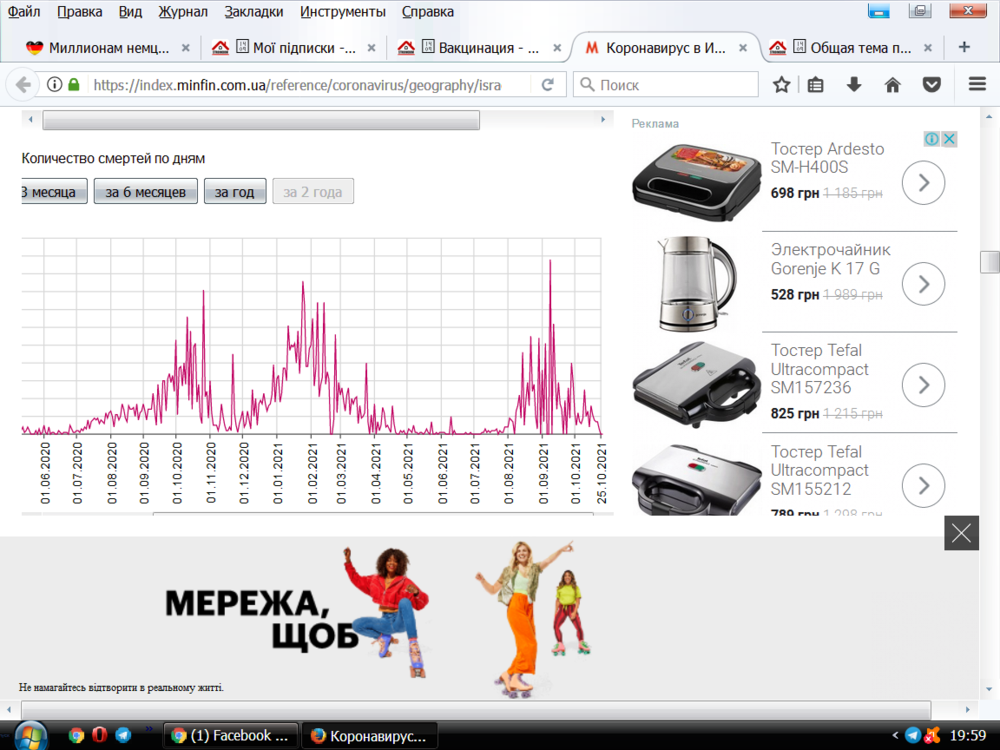
Task: Open Telegram tray icon
Action: coord(913,735)
